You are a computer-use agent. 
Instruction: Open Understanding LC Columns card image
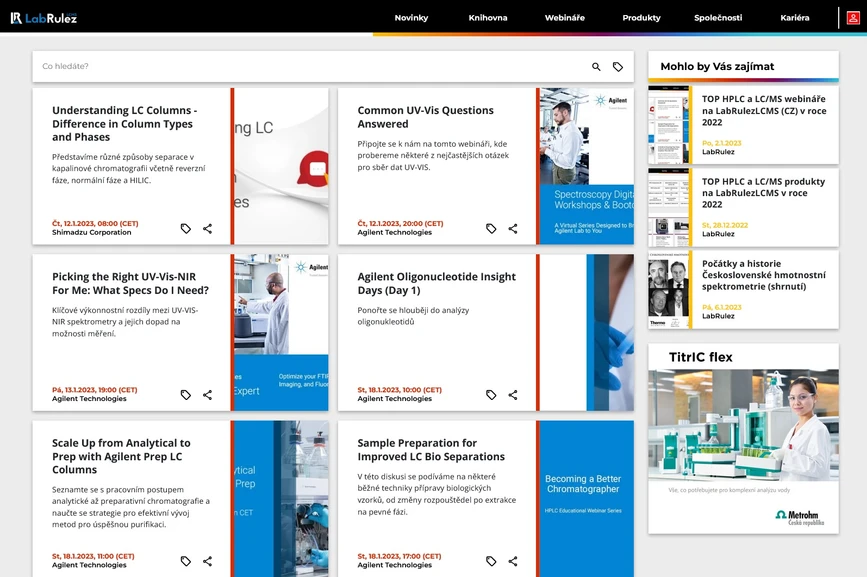tap(281, 166)
